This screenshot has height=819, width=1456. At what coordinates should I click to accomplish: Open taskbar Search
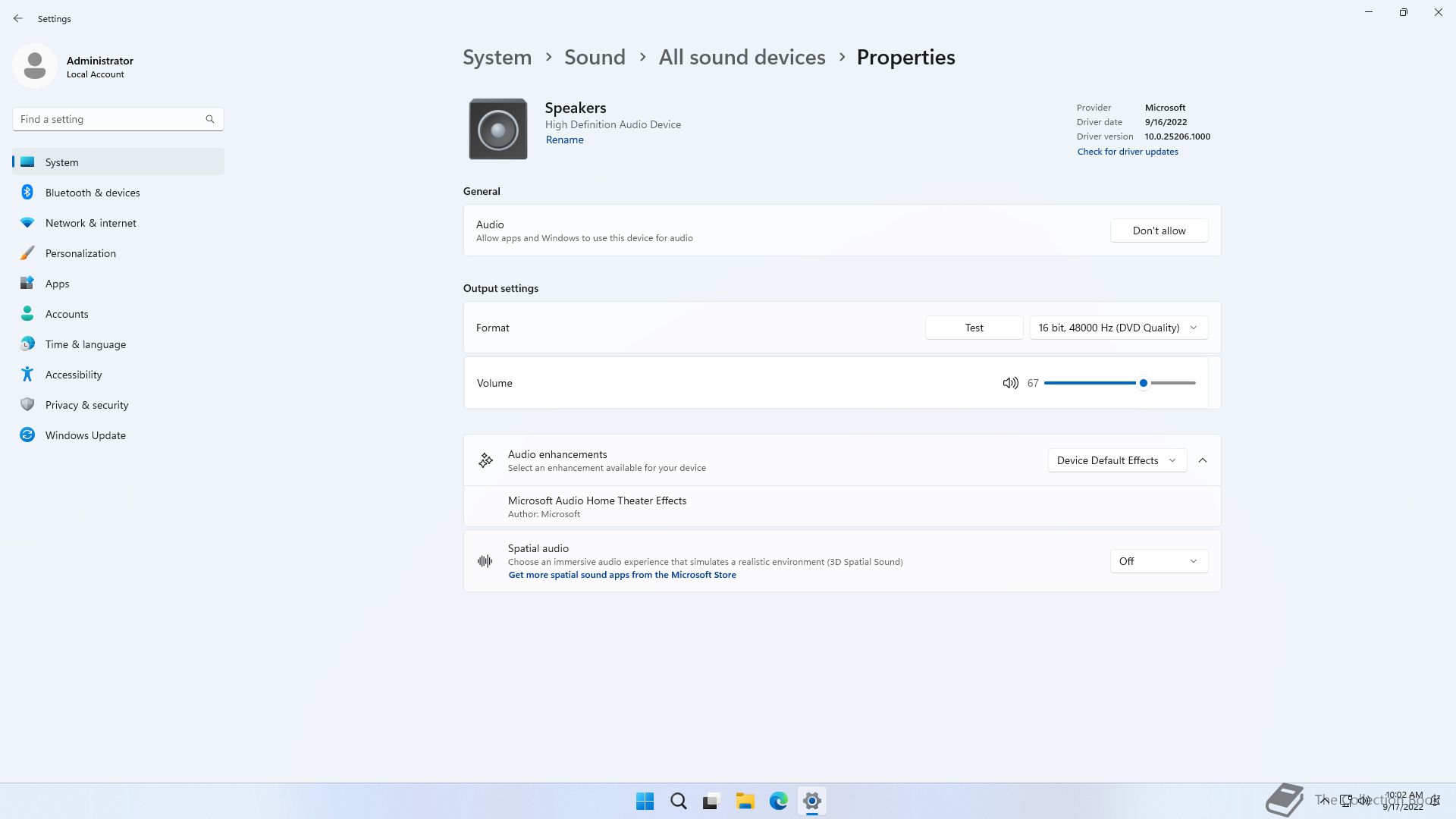point(679,802)
